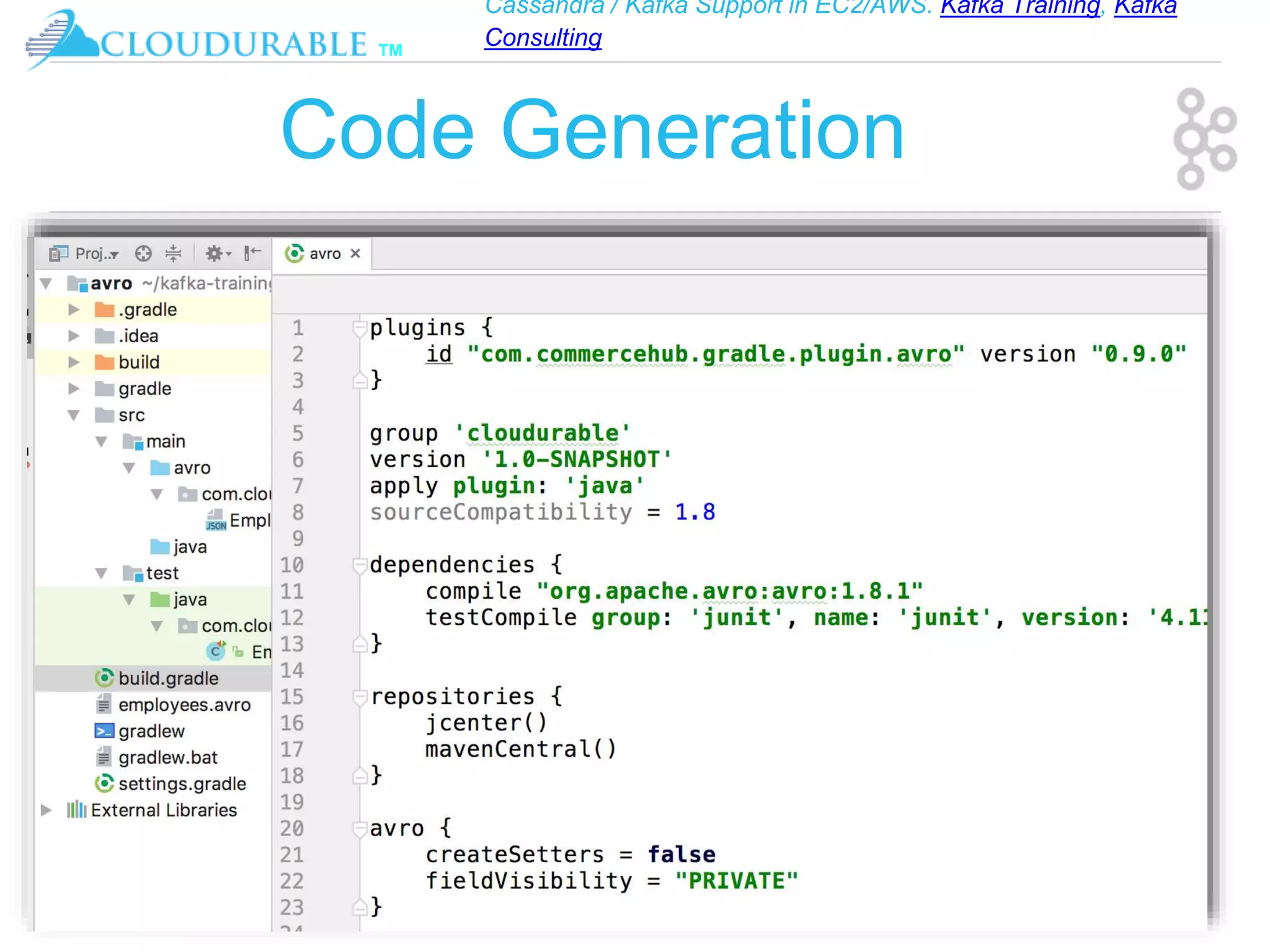Click the Empl JSON schema file icon
Screen dimensions: 1270x952
click(216, 520)
